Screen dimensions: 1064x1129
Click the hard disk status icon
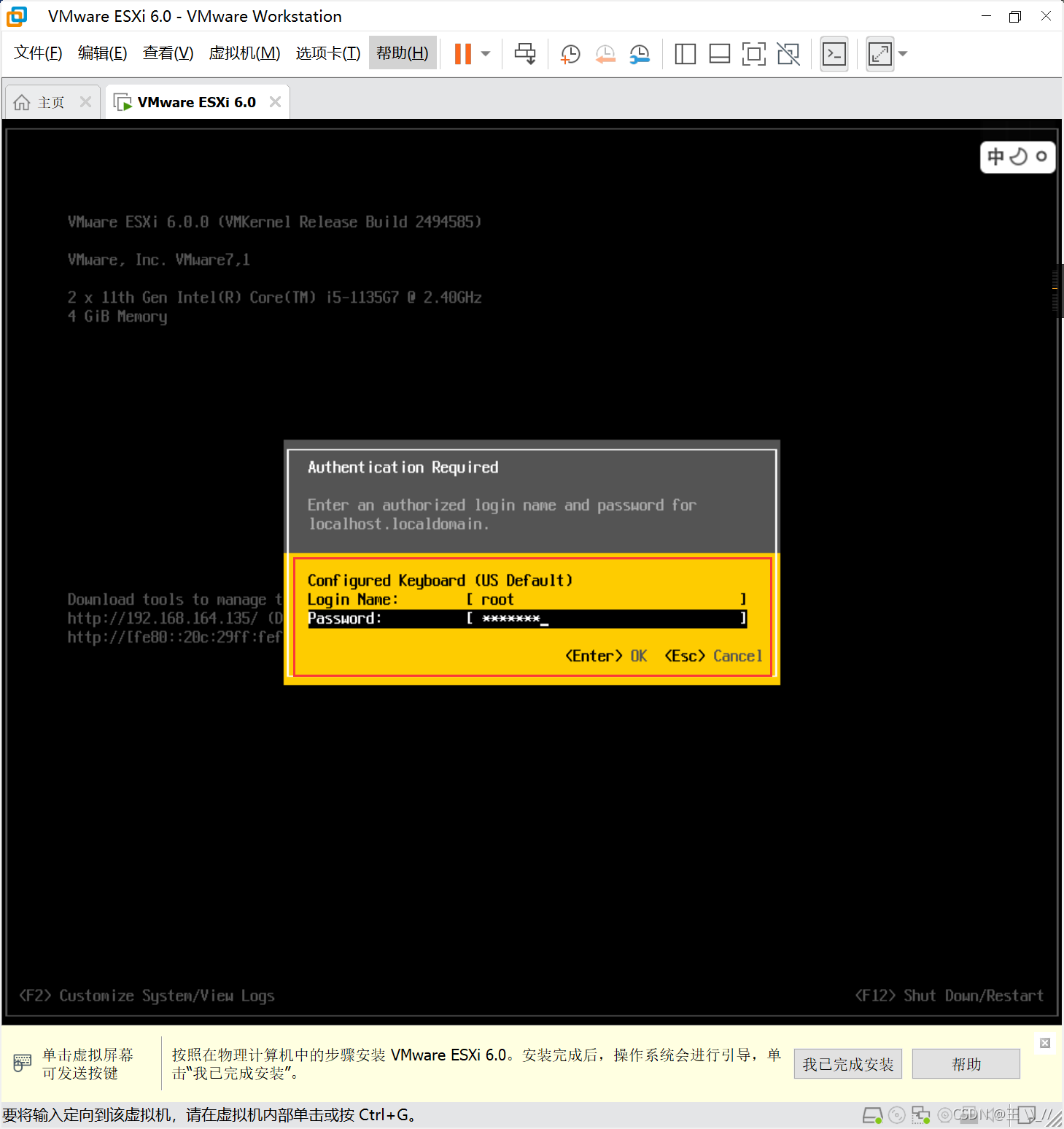pos(872,1115)
